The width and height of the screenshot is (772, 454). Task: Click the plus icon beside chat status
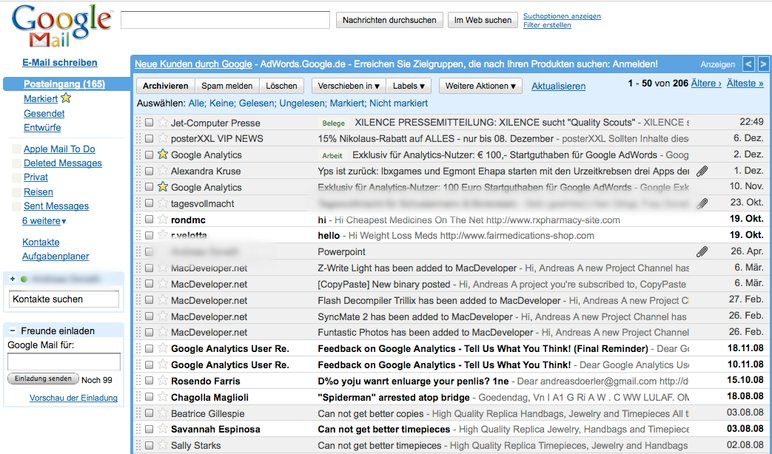[x=12, y=279]
